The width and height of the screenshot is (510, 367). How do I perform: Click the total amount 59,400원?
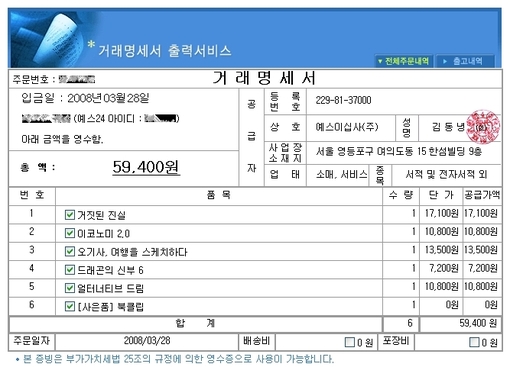146,167
